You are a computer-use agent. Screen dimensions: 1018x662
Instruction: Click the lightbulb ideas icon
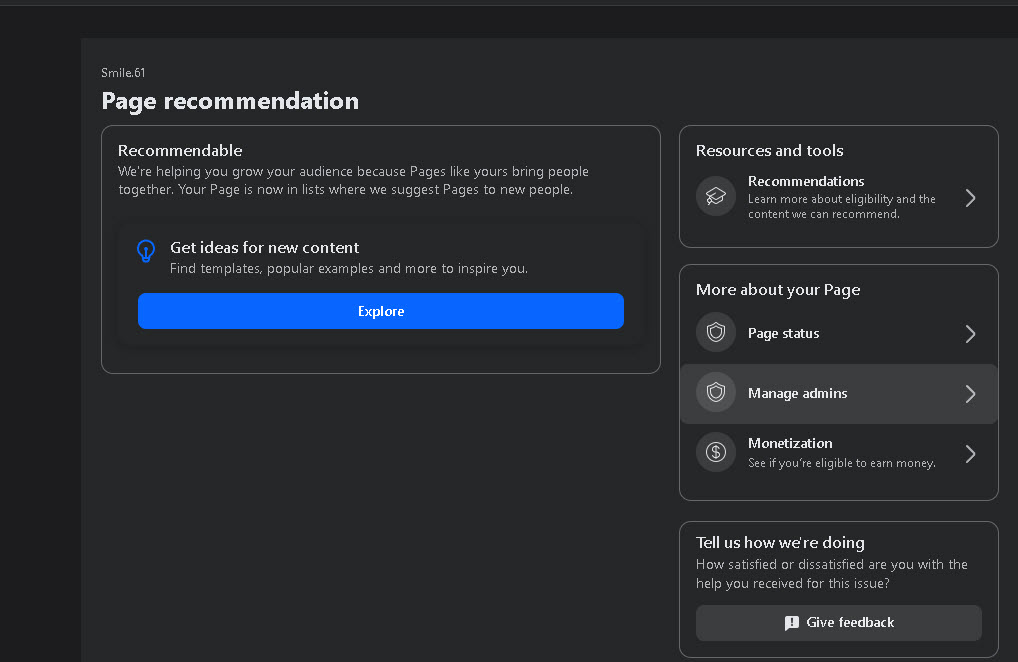click(x=146, y=251)
